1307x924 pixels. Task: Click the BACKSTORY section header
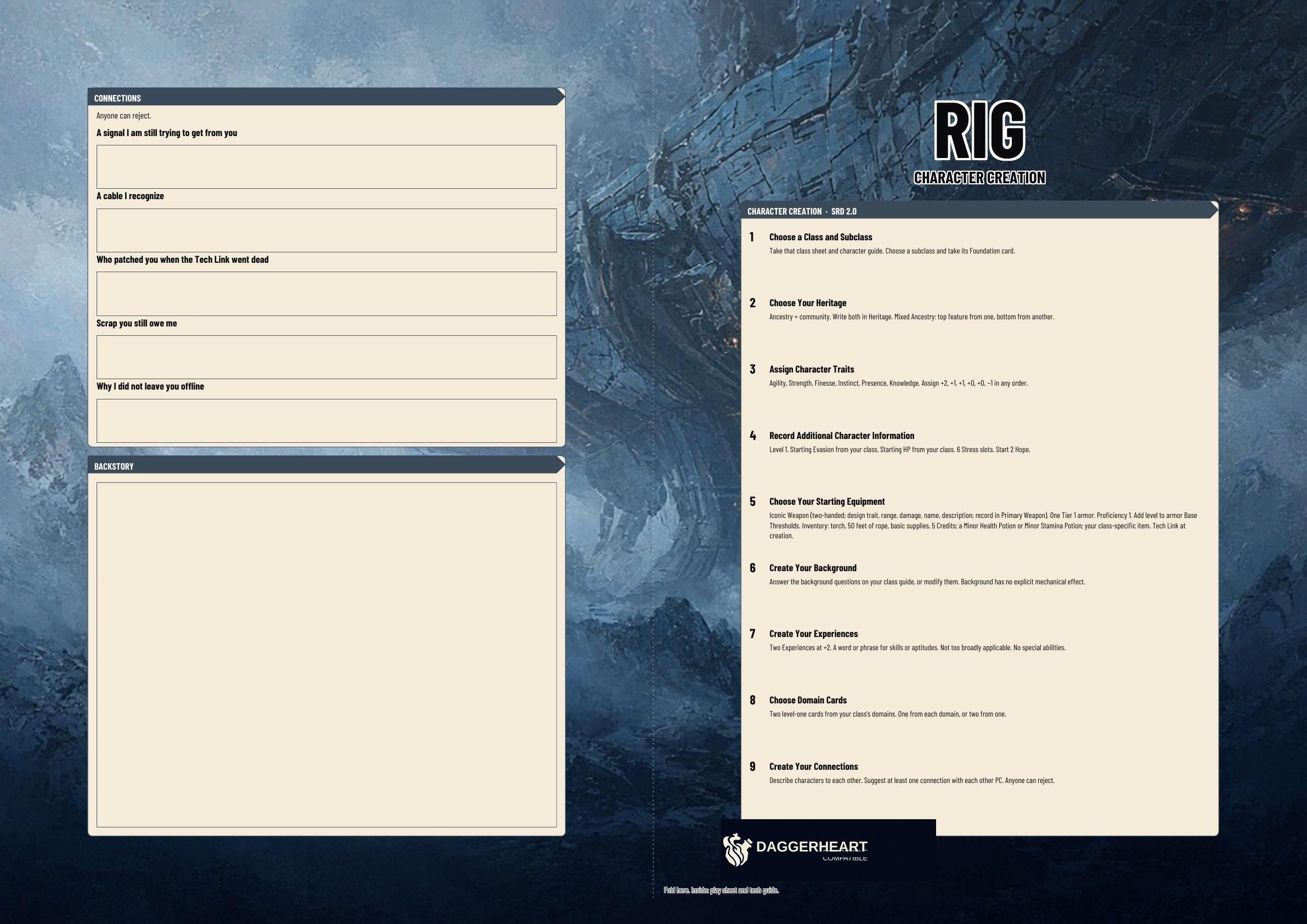point(326,465)
